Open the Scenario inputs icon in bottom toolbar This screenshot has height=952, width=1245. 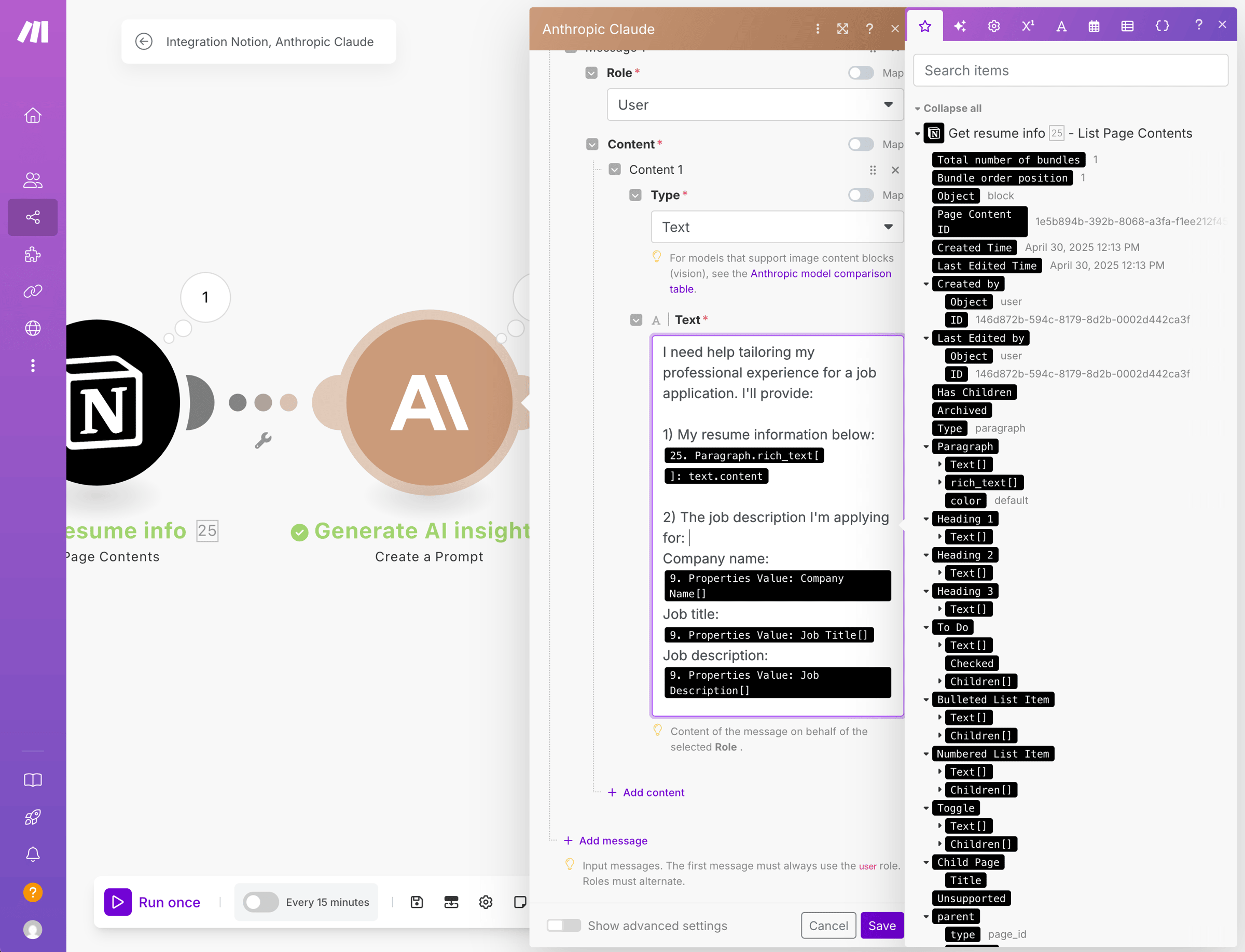[x=451, y=902]
